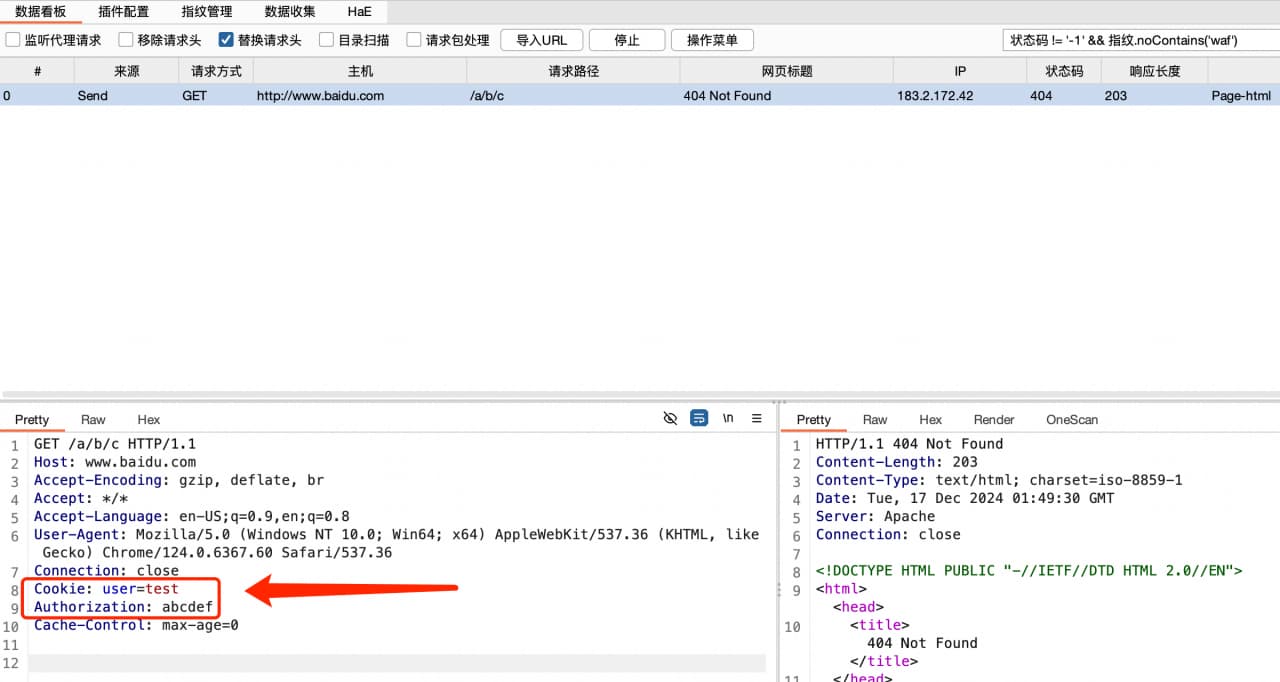Click the hide non-printable eye-slash icon

[x=670, y=418]
